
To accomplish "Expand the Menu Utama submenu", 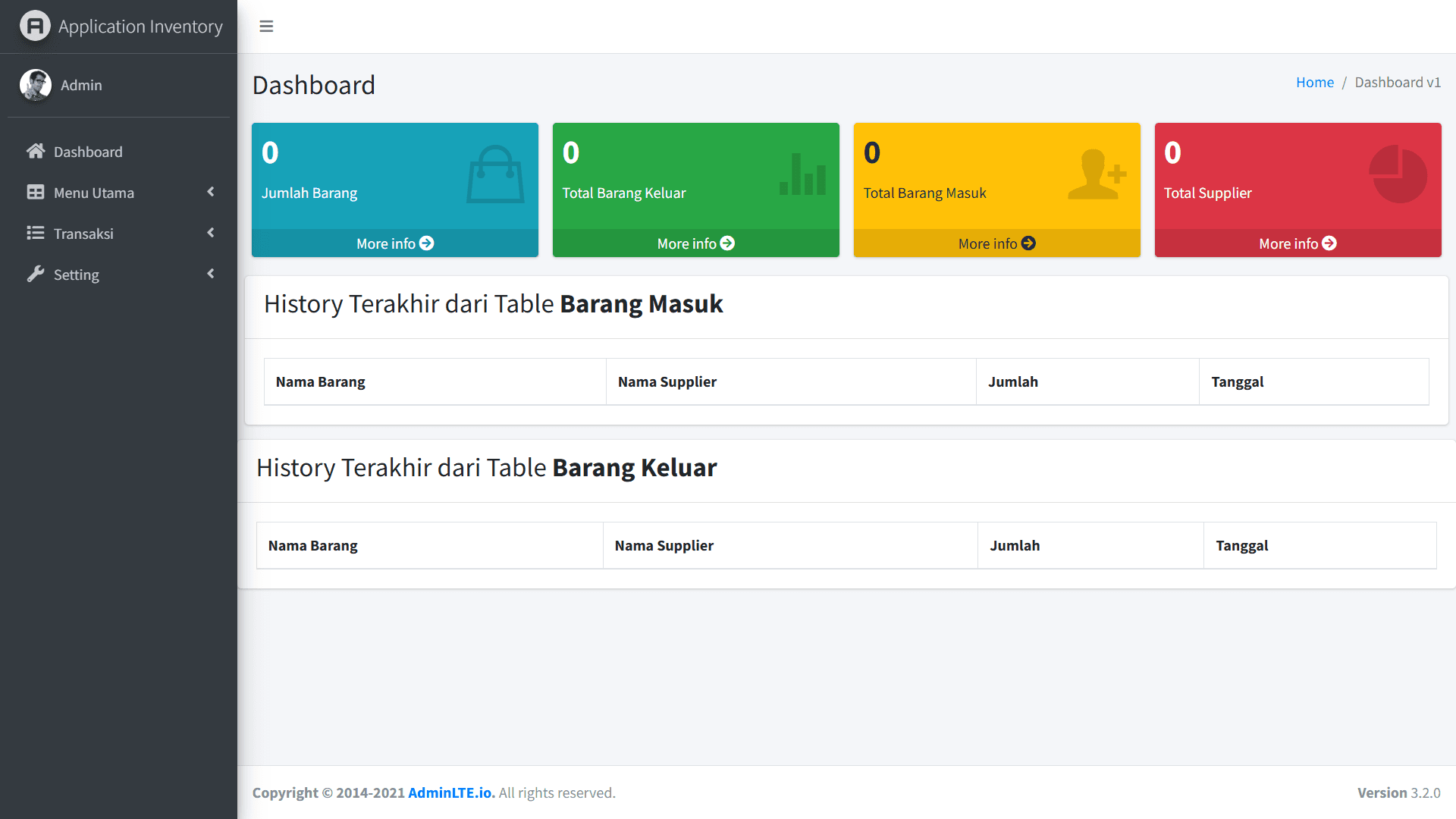I will (211, 193).
